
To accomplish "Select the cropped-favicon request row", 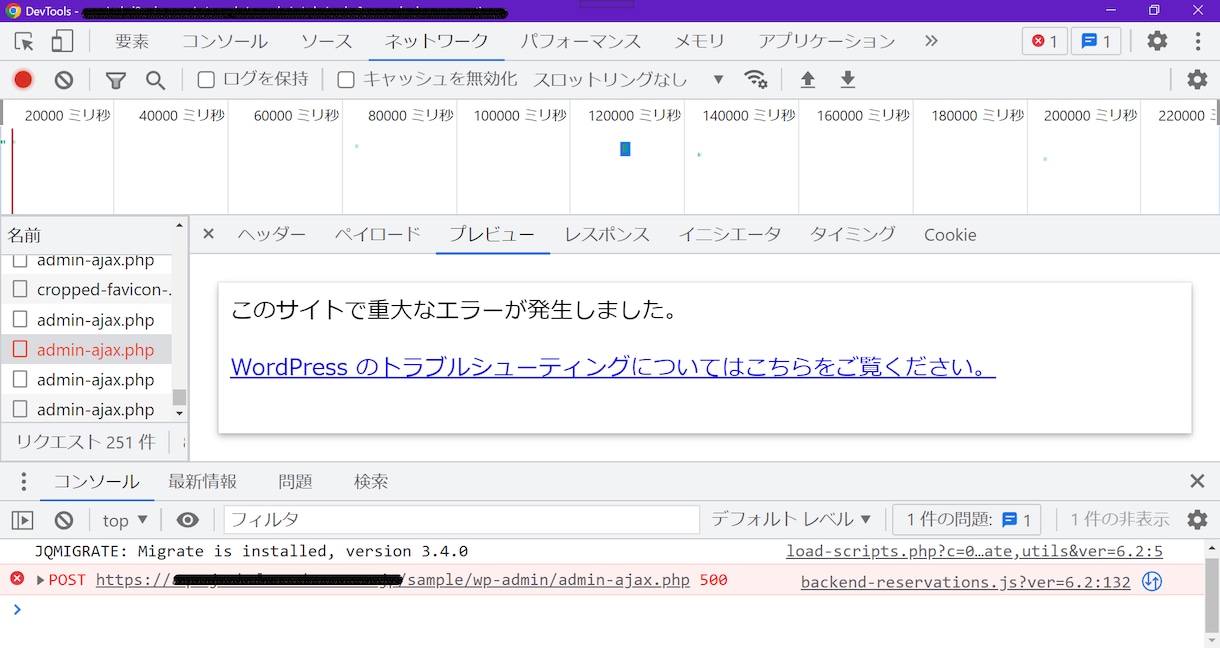I will point(86,290).
